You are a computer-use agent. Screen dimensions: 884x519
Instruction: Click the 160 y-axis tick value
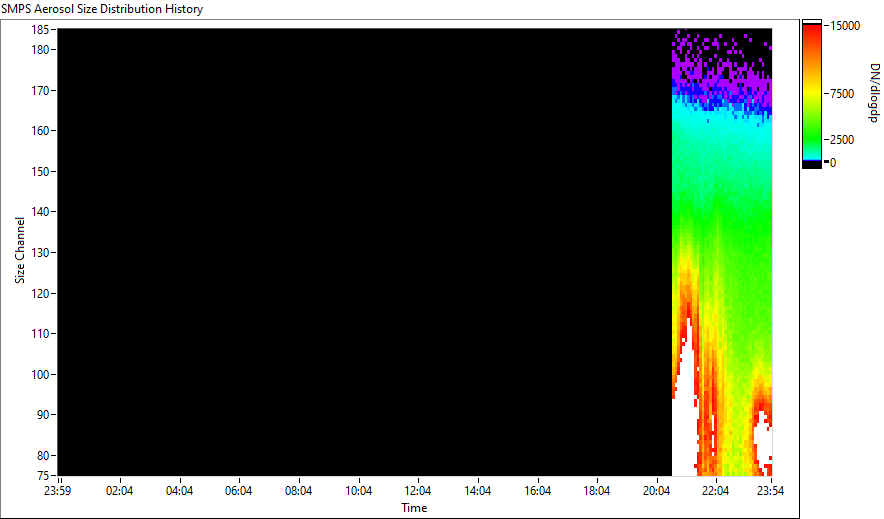tap(39, 131)
